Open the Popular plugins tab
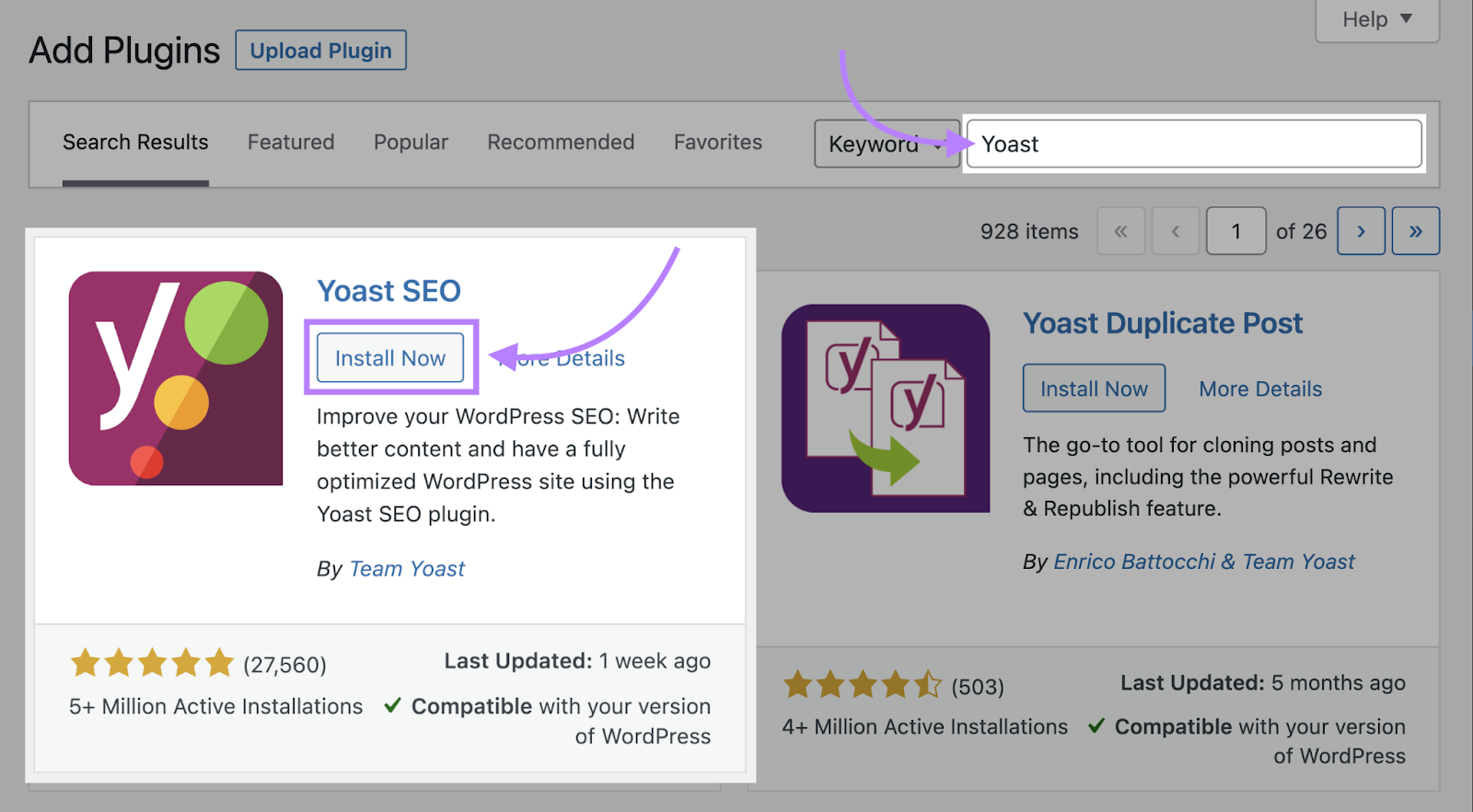This screenshot has height=812, width=1473. pos(411,142)
